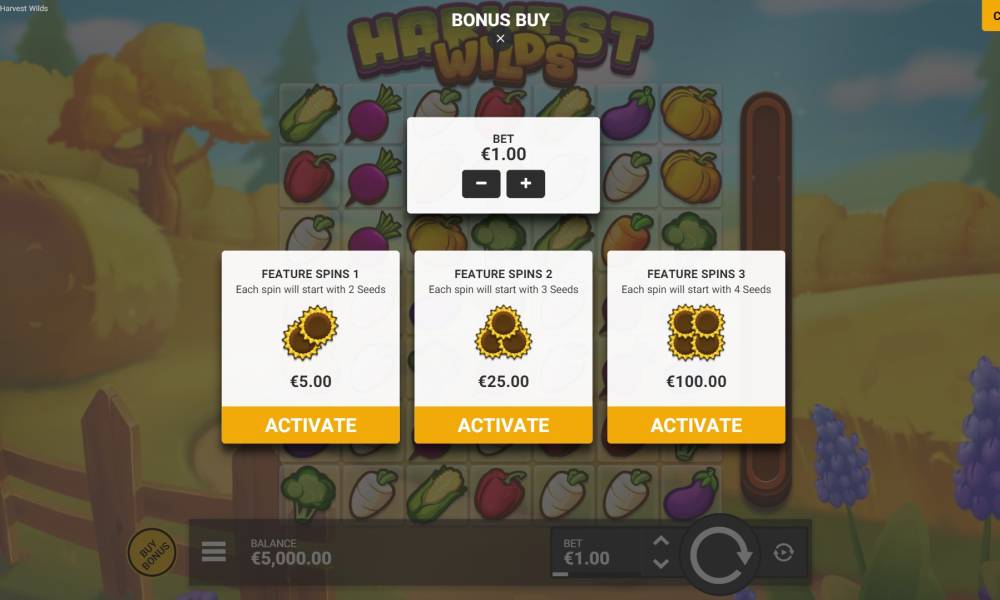Open autoplay settings icon
The image size is (1000, 600).
pos(783,552)
